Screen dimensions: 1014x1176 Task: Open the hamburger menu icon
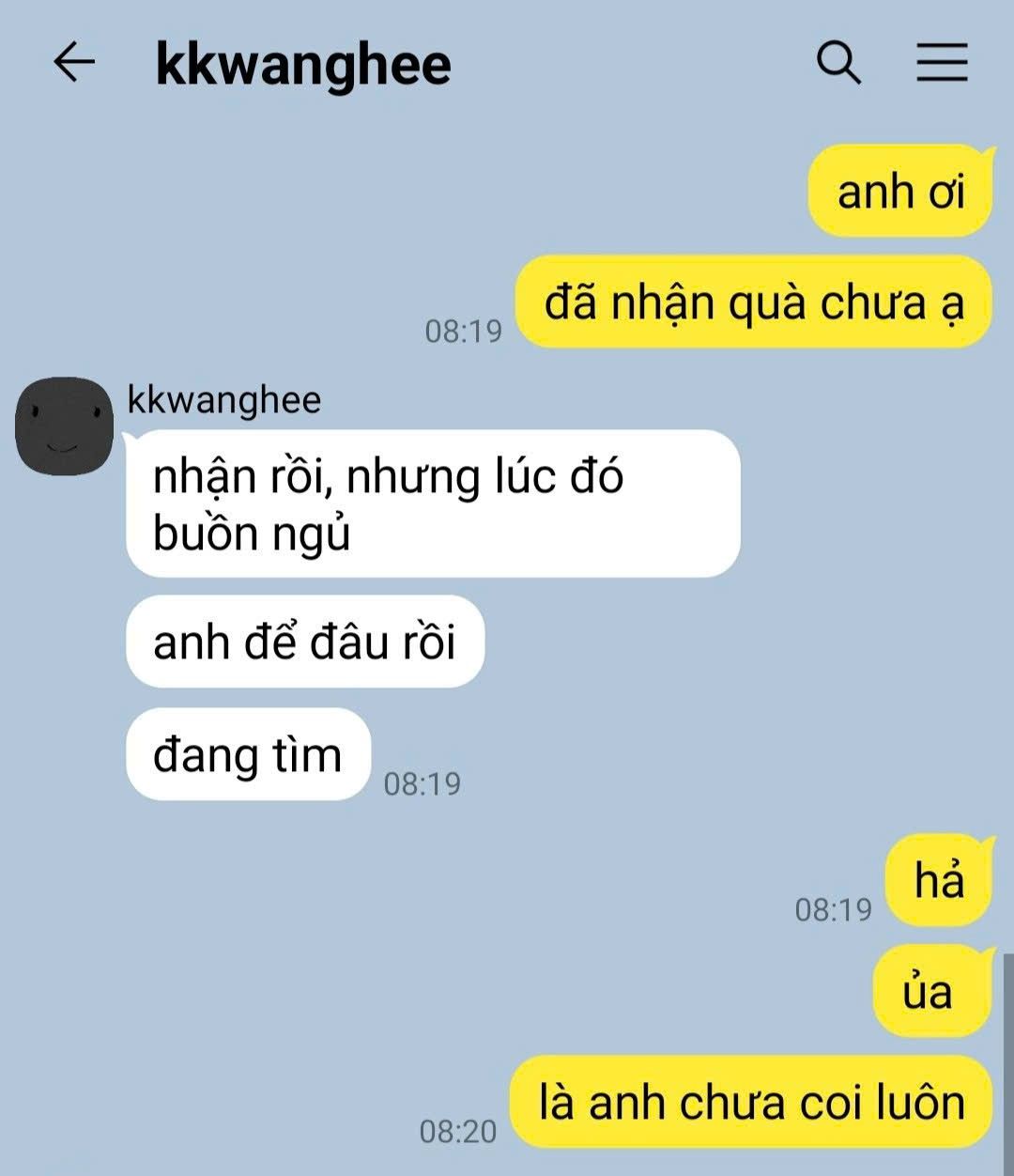(942, 63)
